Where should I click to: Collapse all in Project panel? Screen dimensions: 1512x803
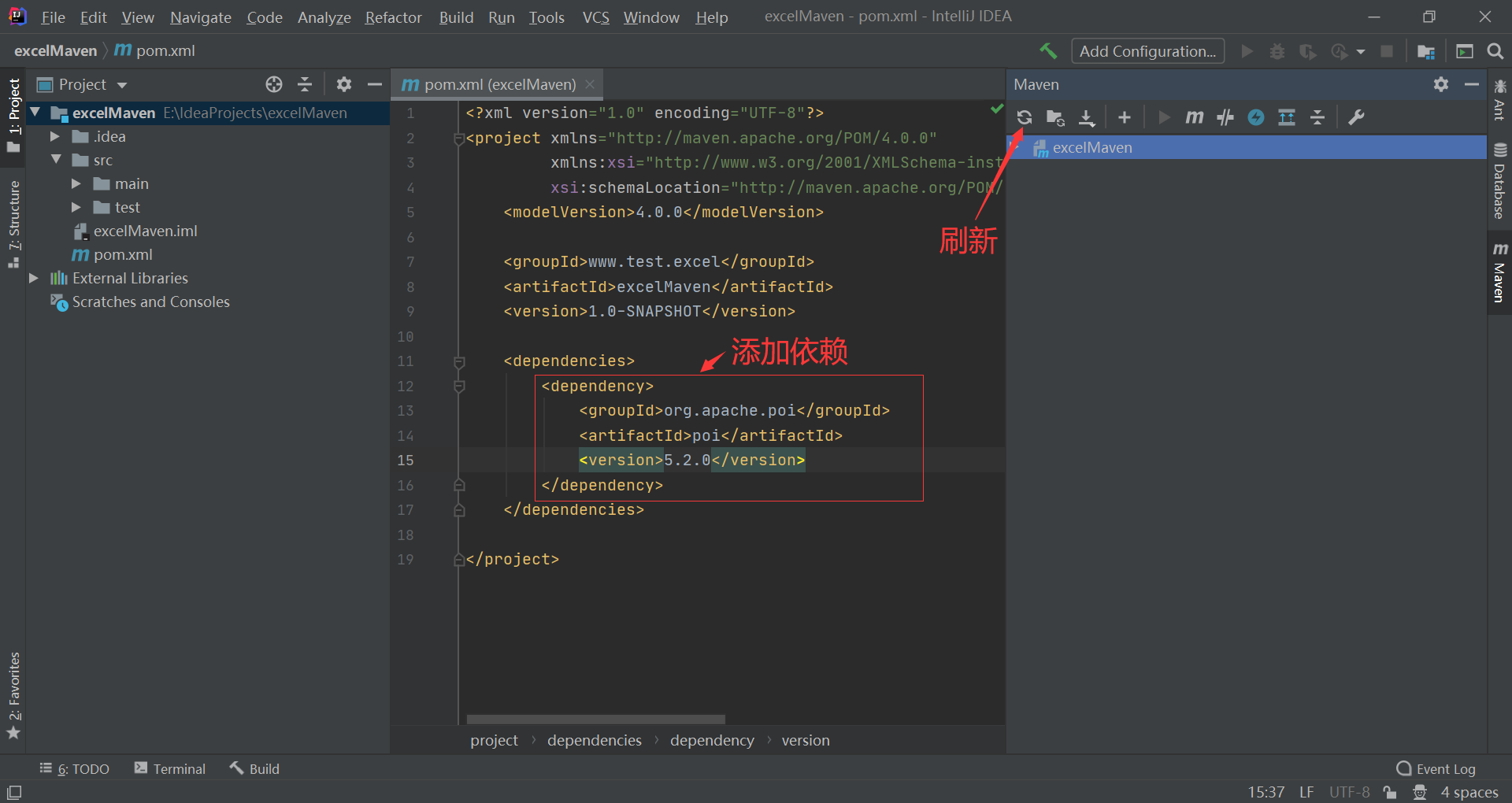click(305, 84)
